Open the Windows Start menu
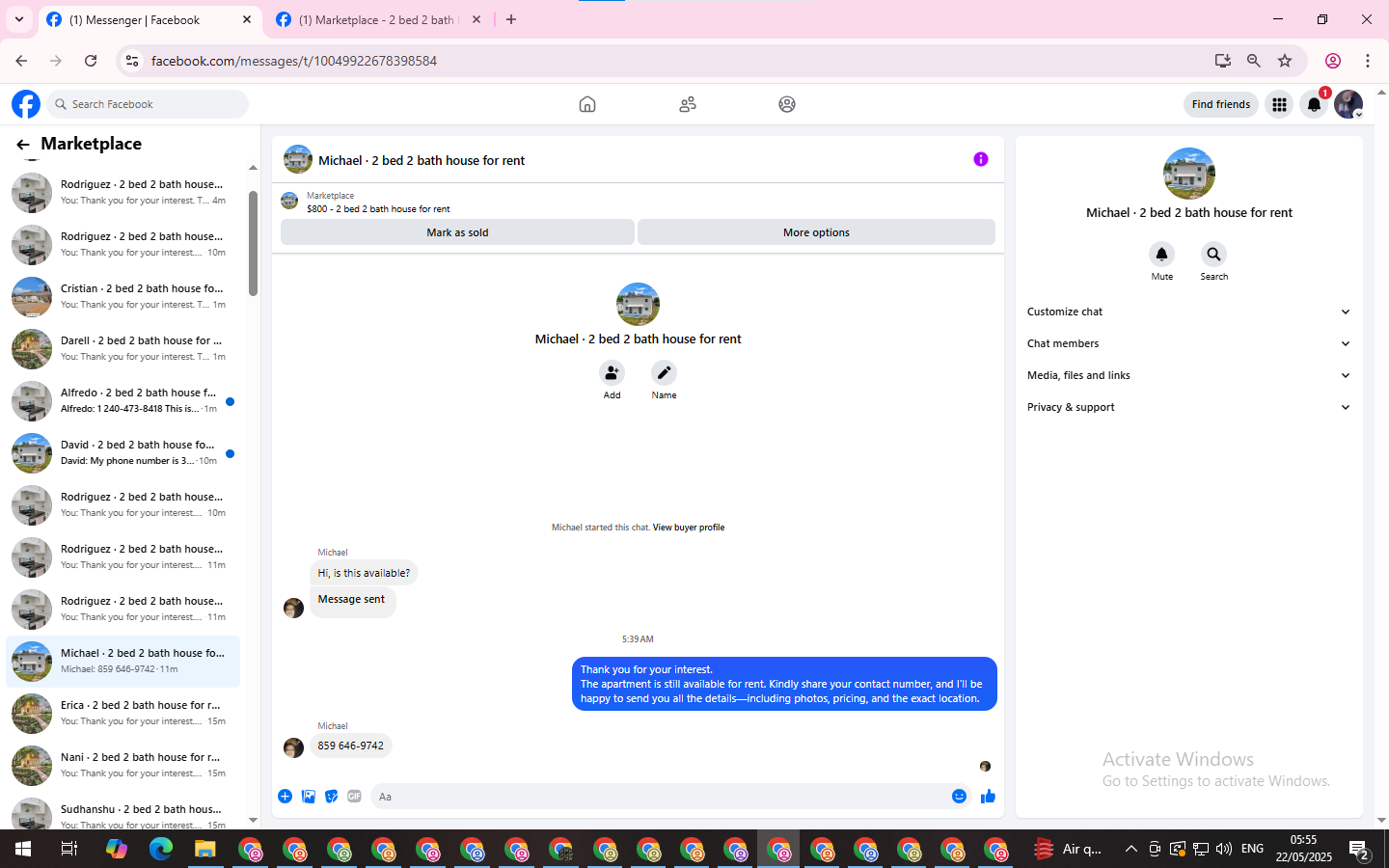 [23, 849]
